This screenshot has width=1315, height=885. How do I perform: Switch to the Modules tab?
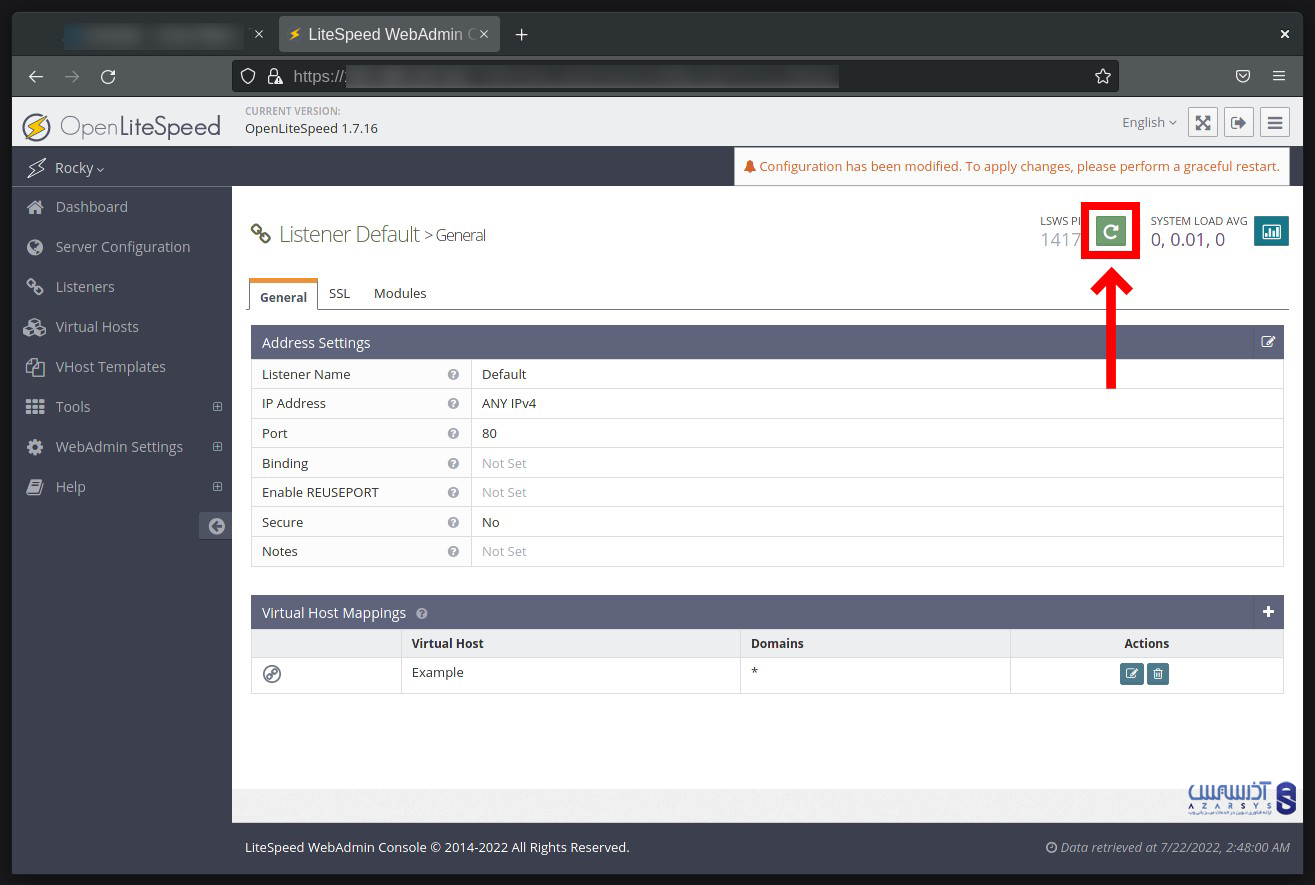point(400,293)
